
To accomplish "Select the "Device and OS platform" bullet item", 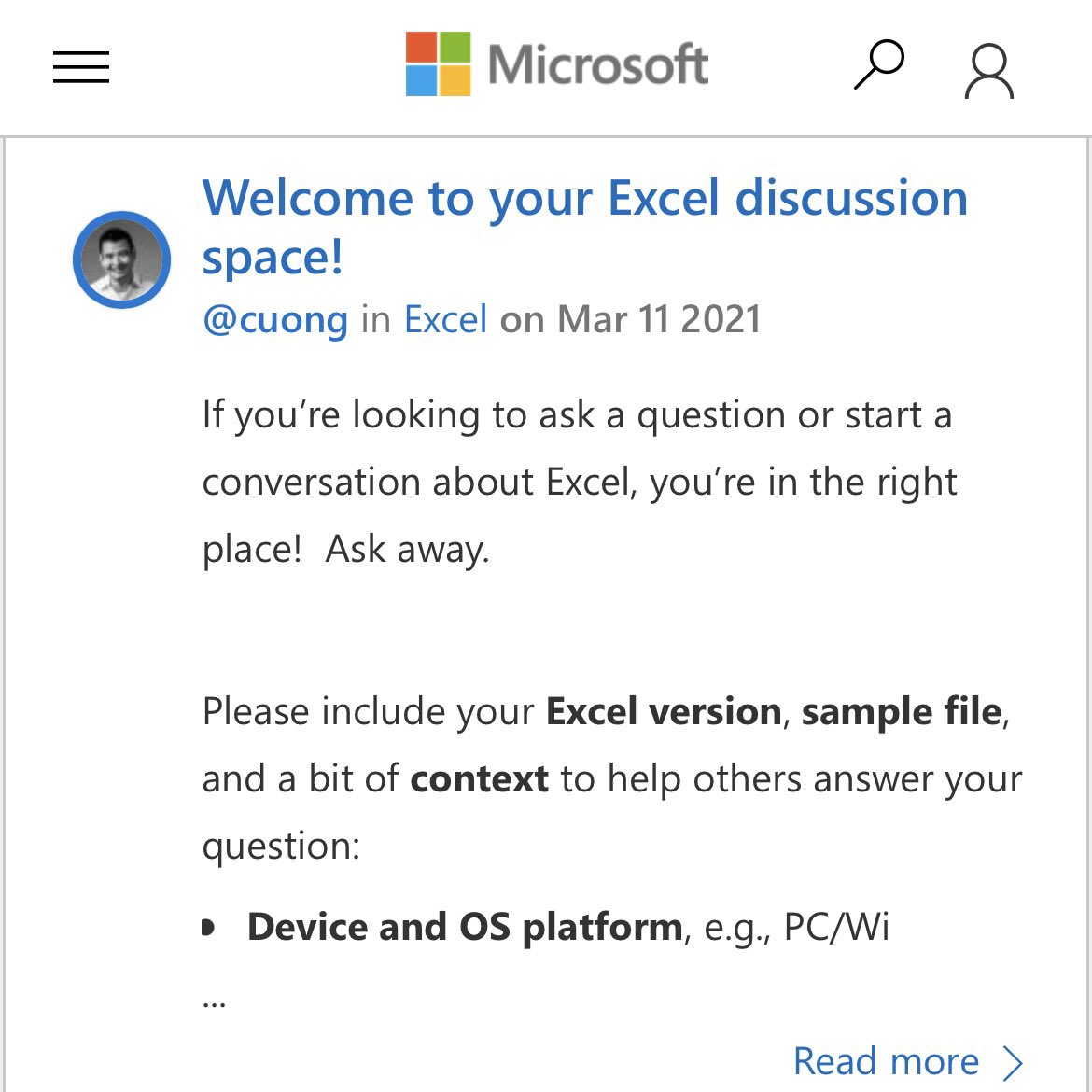I will (568, 928).
